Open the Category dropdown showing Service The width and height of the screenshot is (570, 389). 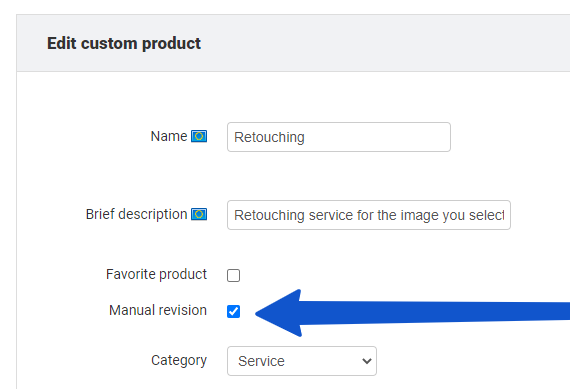click(302, 361)
